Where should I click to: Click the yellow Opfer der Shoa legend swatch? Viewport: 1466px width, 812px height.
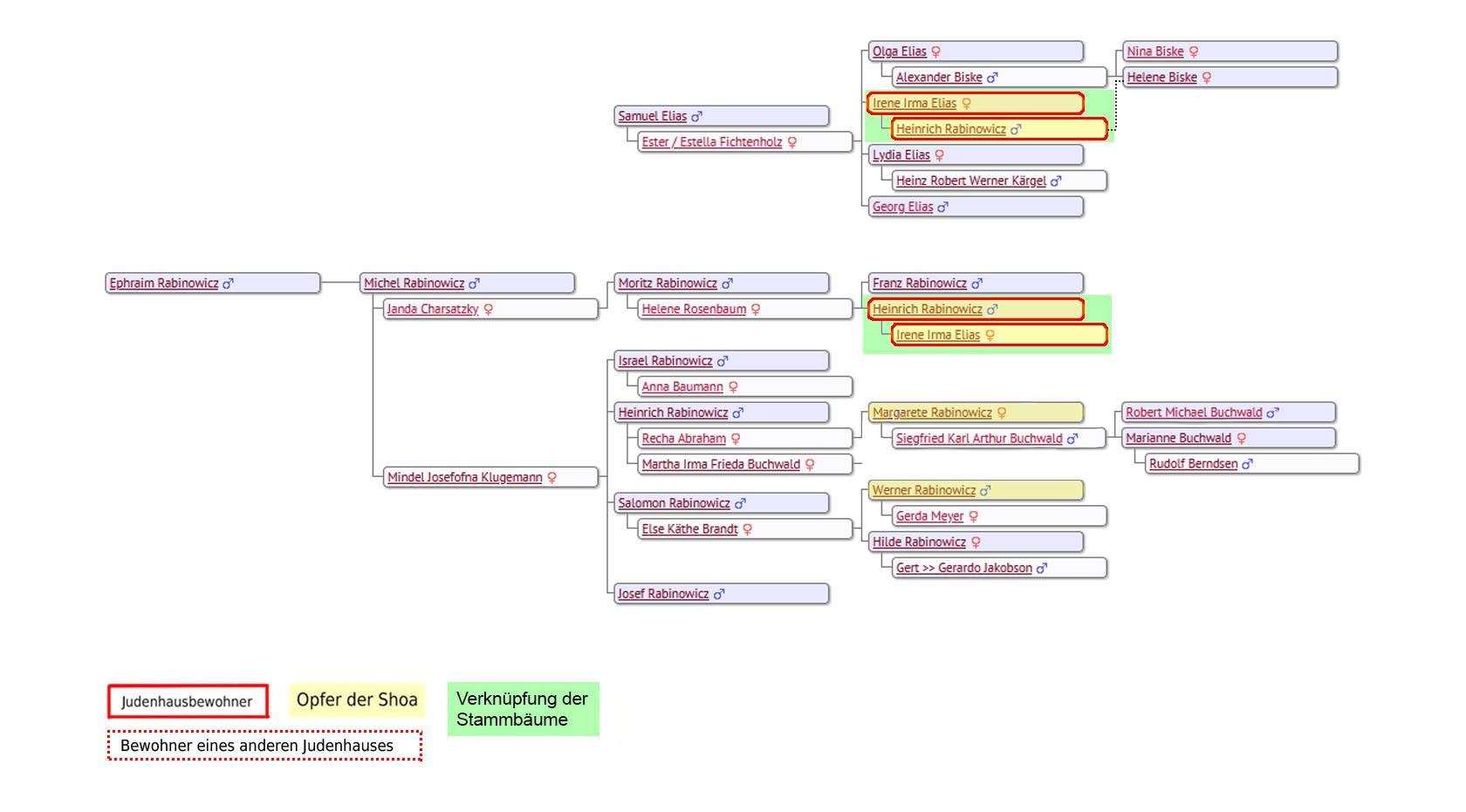point(357,700)
